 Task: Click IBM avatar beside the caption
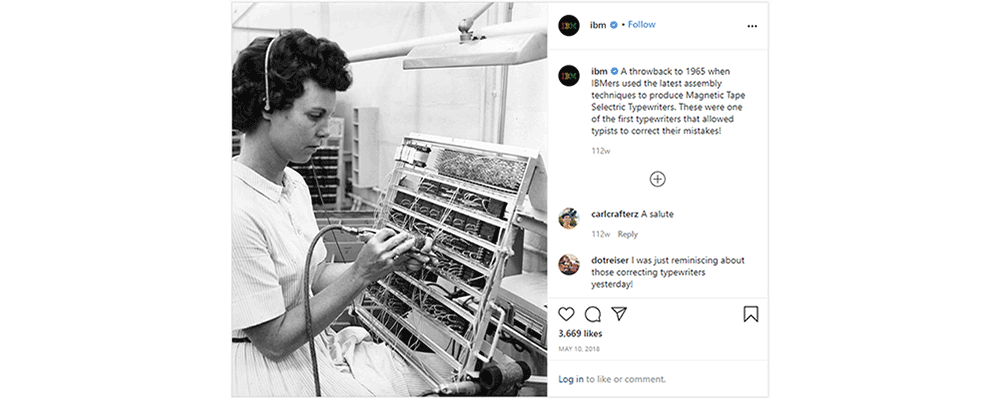tap(569, 76)
